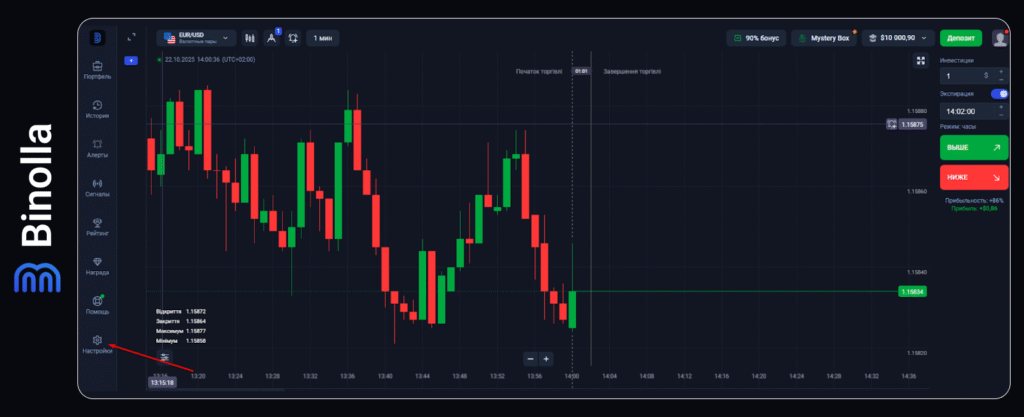Screen dimensions: 1024x417
Task: Open the chart type candlestick icon
Action: coord(247,38)
